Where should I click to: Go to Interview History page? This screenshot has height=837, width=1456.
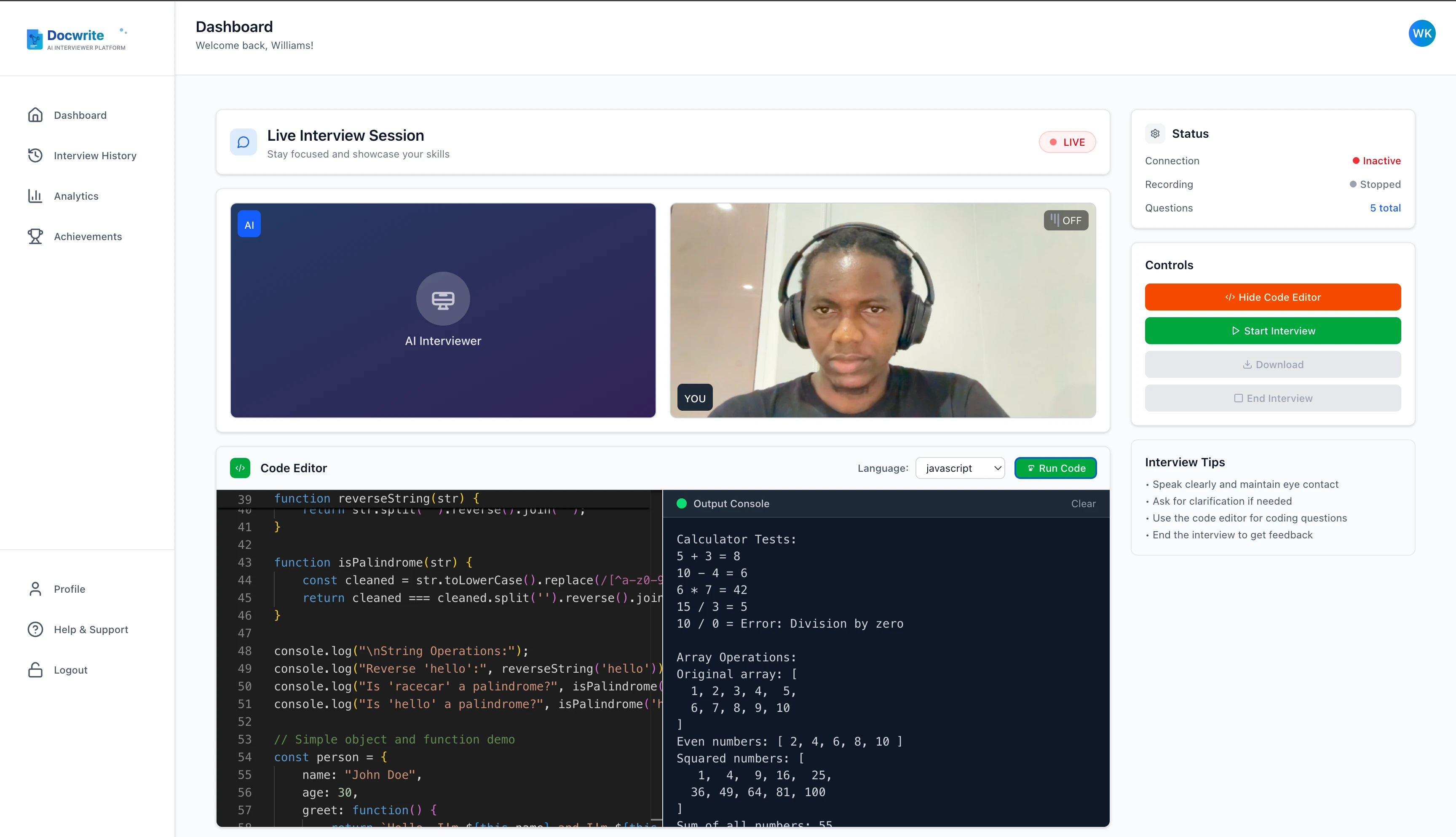click(95, 155)
